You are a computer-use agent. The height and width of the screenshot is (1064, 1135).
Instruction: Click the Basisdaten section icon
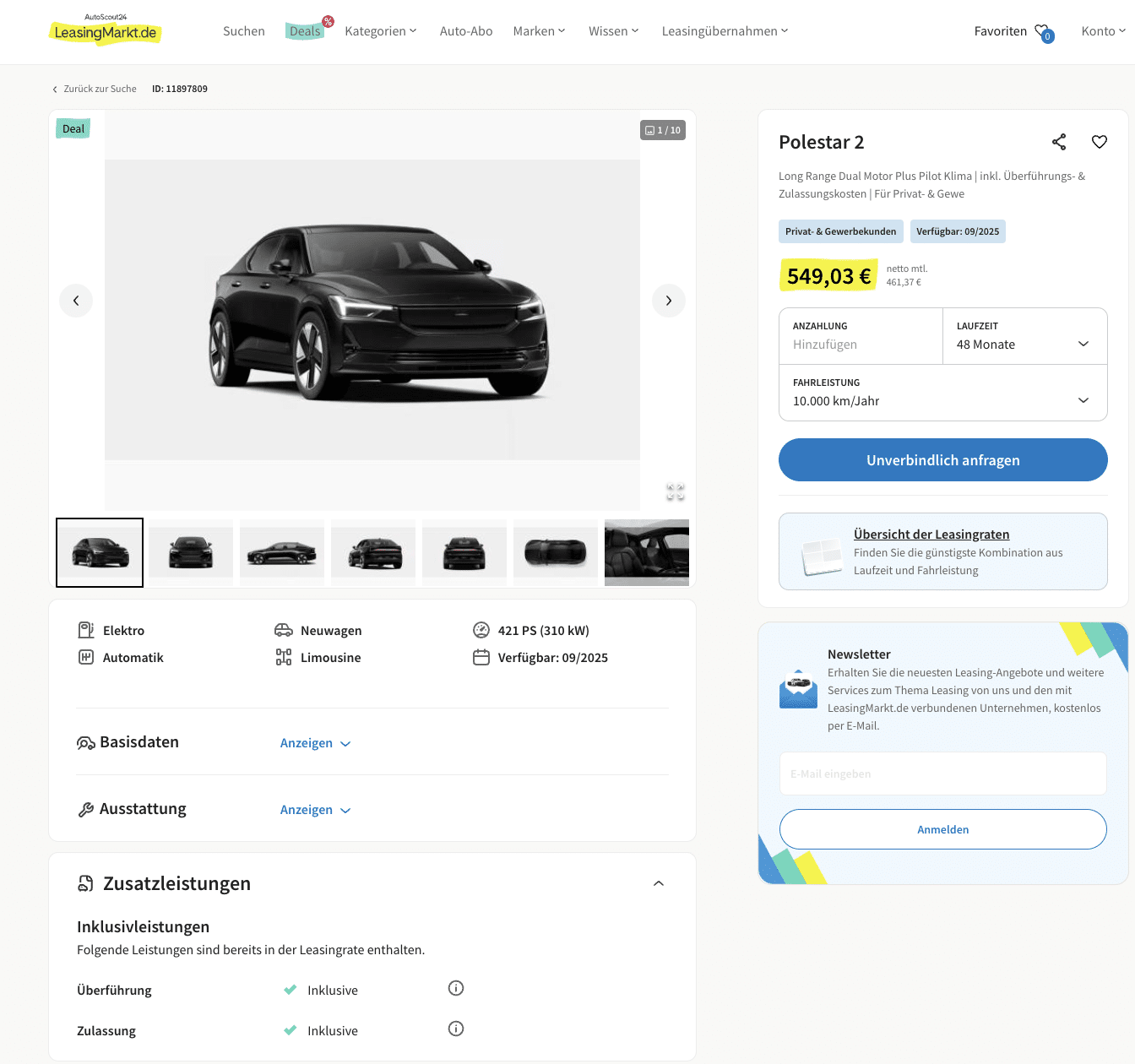point(86,743)
